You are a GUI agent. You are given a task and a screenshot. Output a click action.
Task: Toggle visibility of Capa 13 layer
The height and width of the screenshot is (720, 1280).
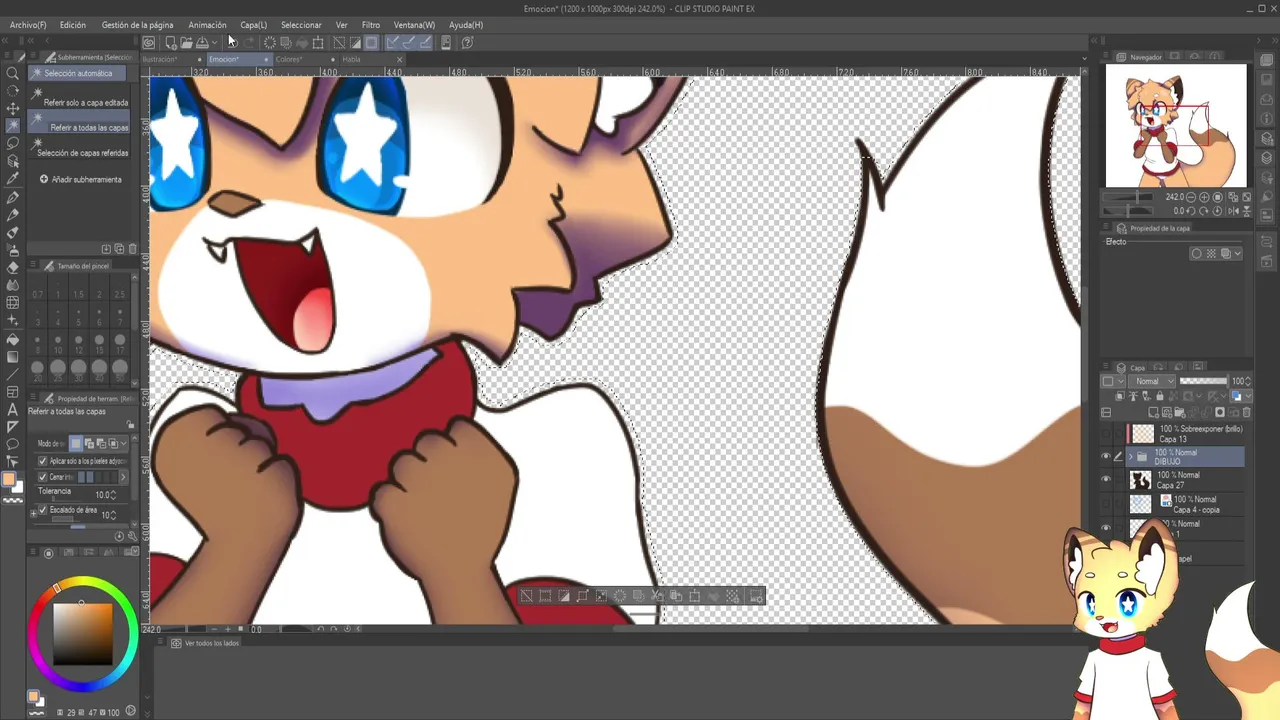point(1106,434)
